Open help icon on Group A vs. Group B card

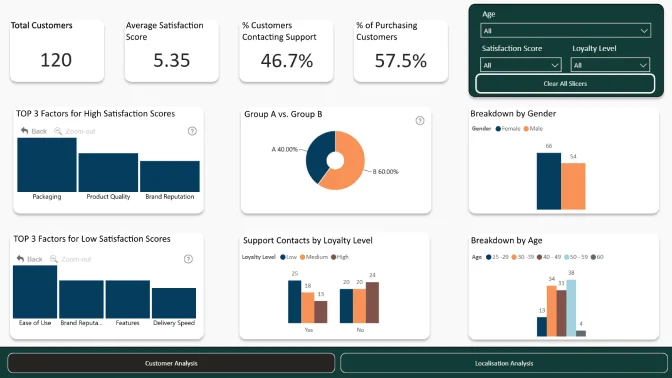point(420,120)
